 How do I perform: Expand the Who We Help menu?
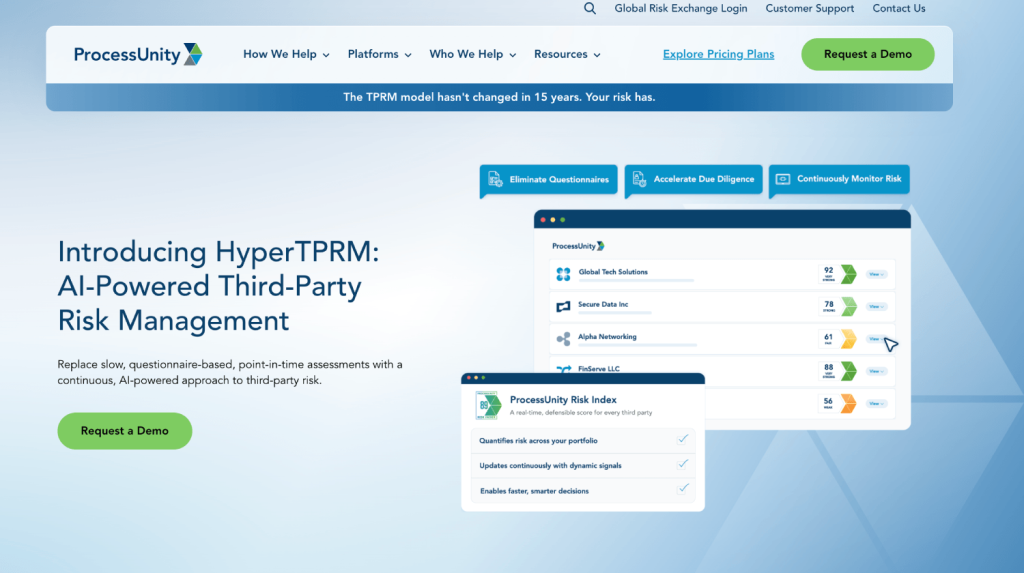pyautogui.click(x=473, y=54)
